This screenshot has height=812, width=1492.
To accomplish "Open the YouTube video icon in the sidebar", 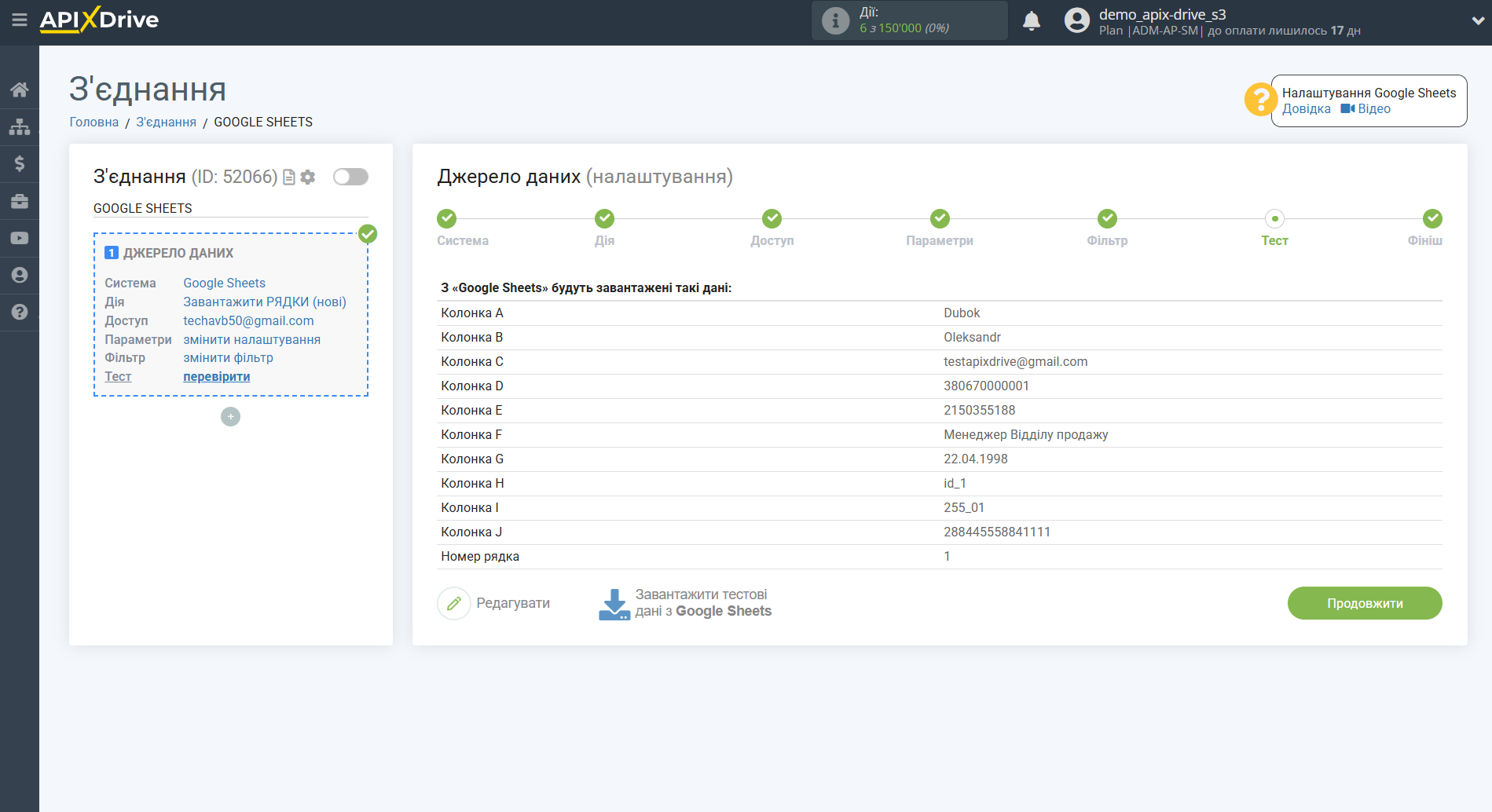I will [x=20, y=238].
